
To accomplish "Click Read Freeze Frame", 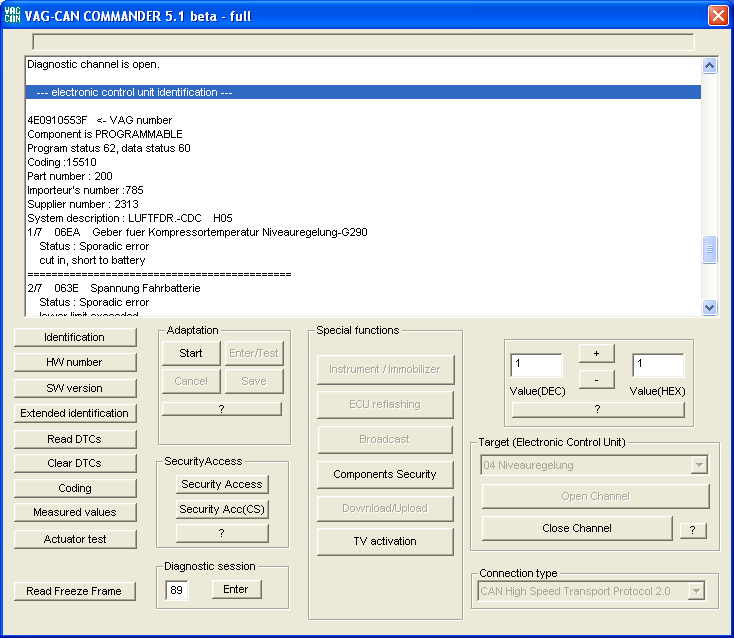I will (x=74, y=591).
